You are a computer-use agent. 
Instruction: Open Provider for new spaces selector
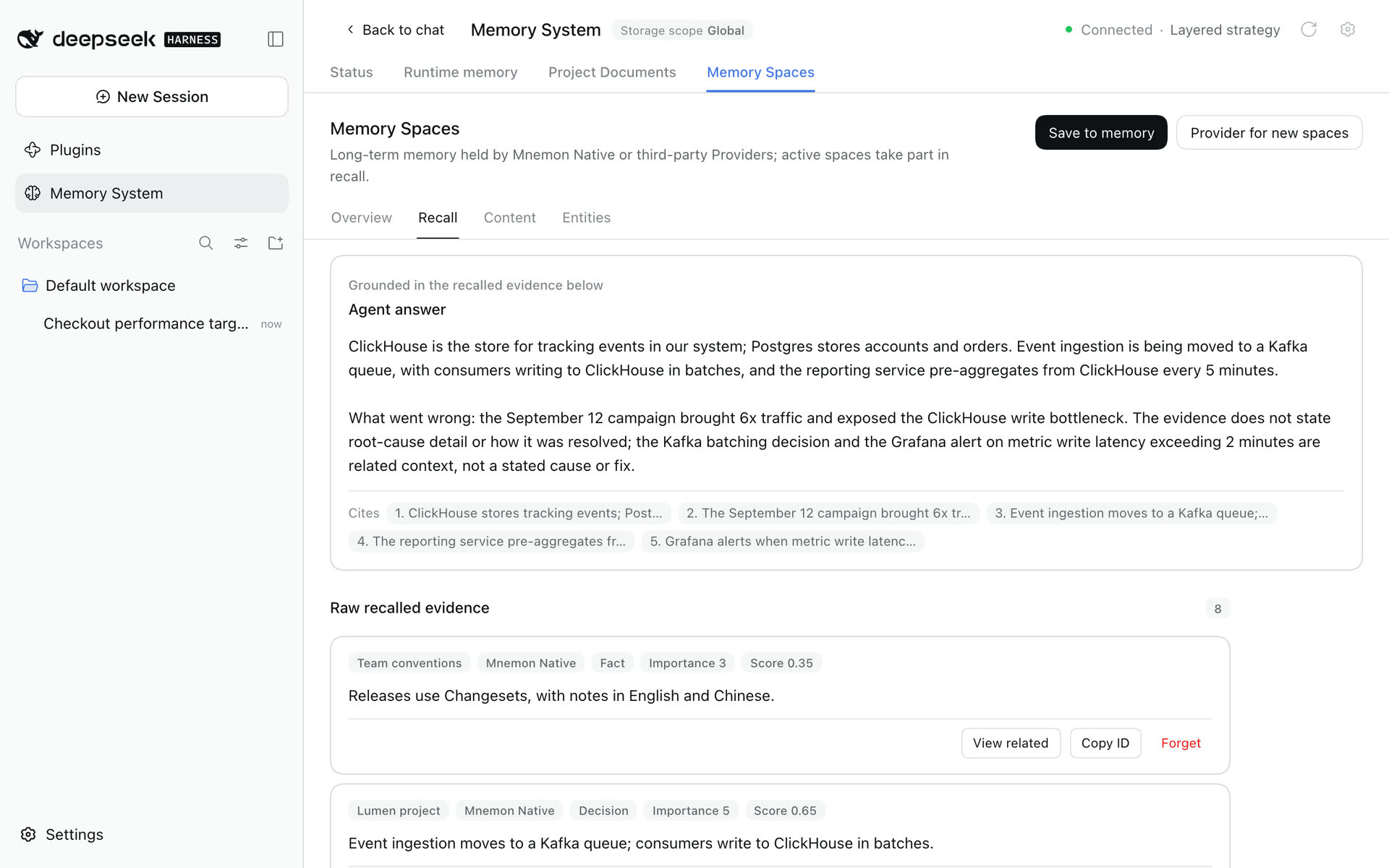(x=1269, y=132)
